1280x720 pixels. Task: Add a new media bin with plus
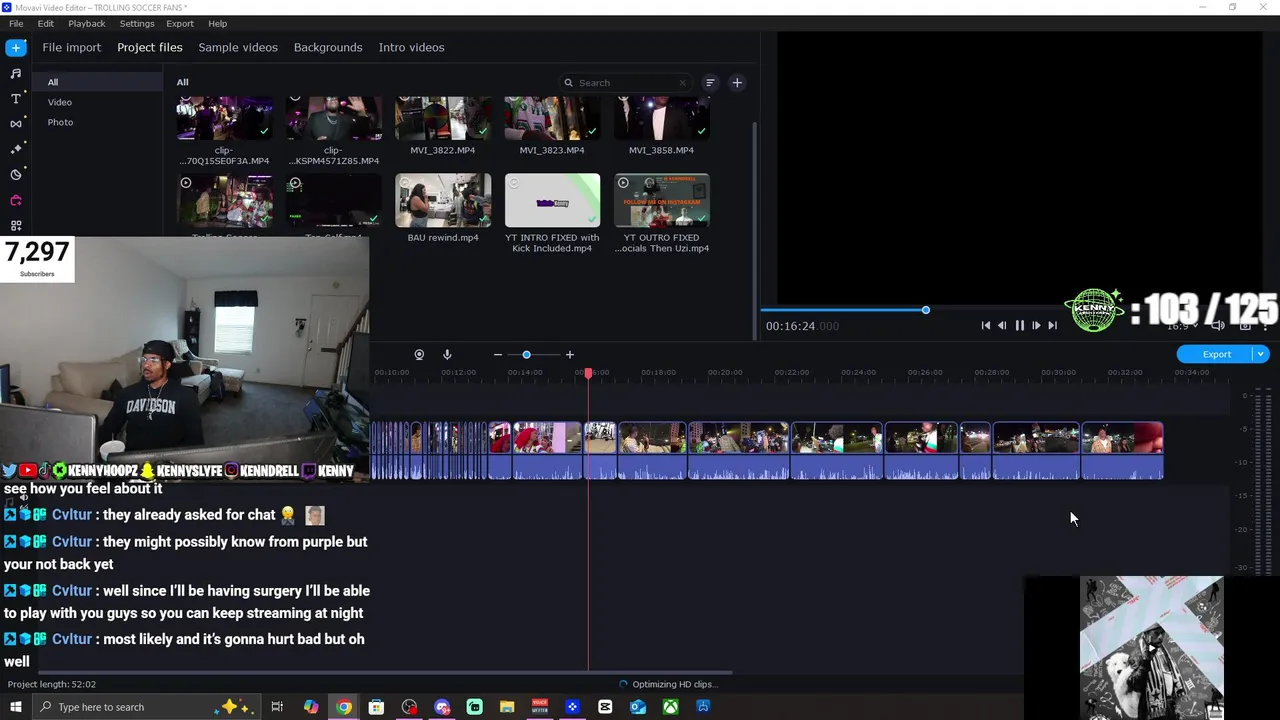coord(737,83)
